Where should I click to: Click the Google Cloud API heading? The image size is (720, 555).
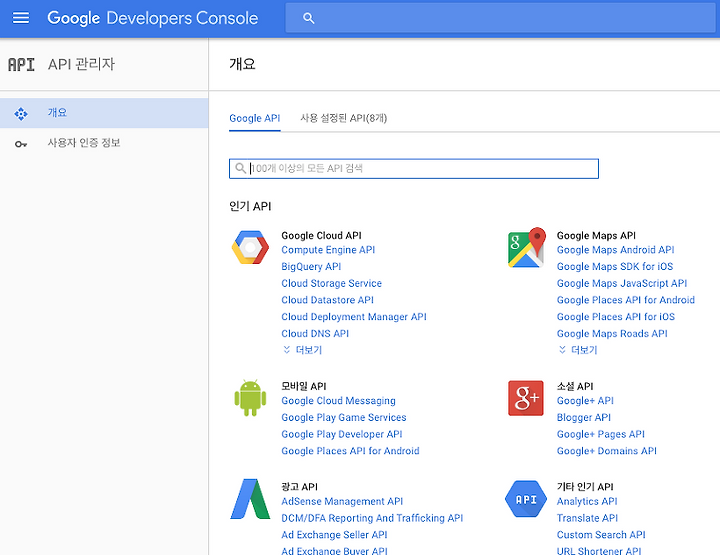tap(321, 235)
